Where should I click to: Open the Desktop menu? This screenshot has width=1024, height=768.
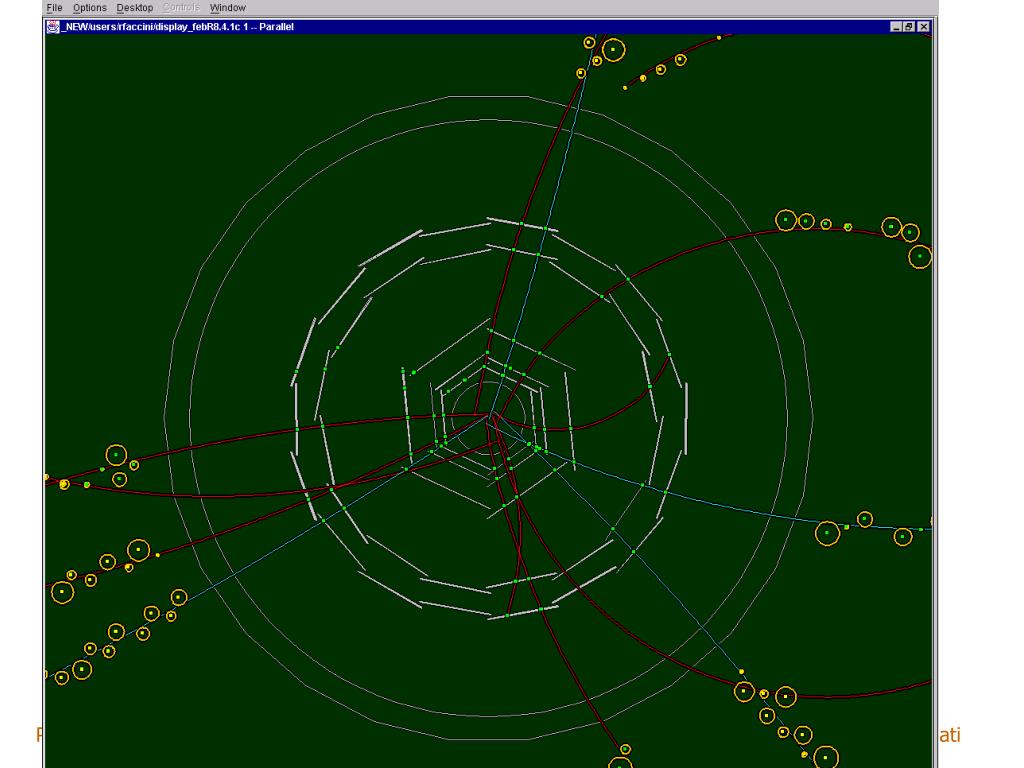coord(135,8)
